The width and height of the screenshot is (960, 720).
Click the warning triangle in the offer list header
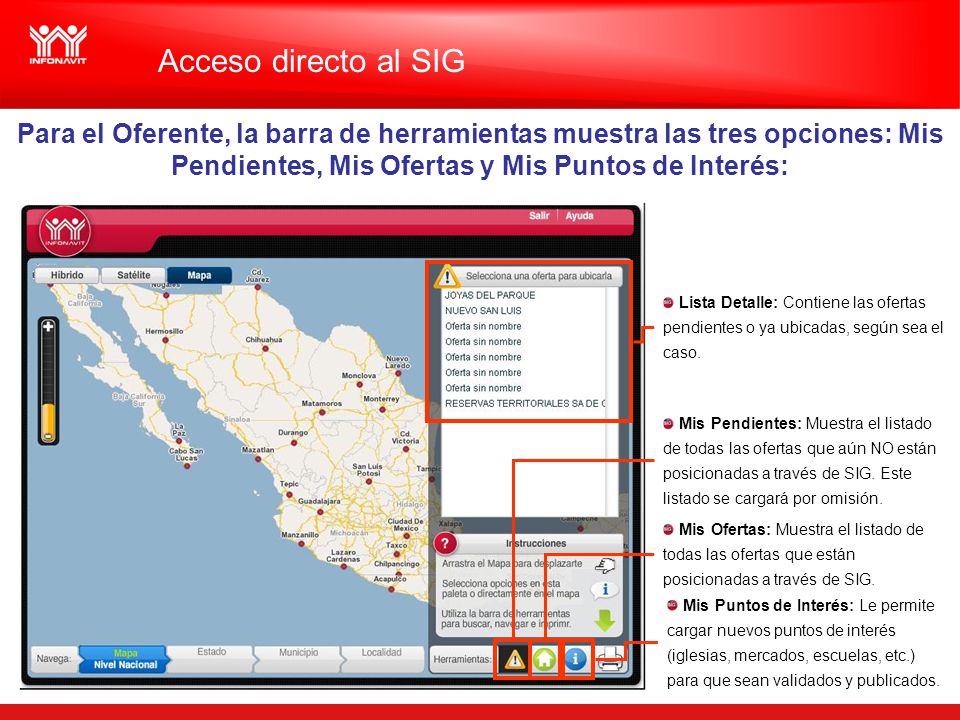(447, 277)
